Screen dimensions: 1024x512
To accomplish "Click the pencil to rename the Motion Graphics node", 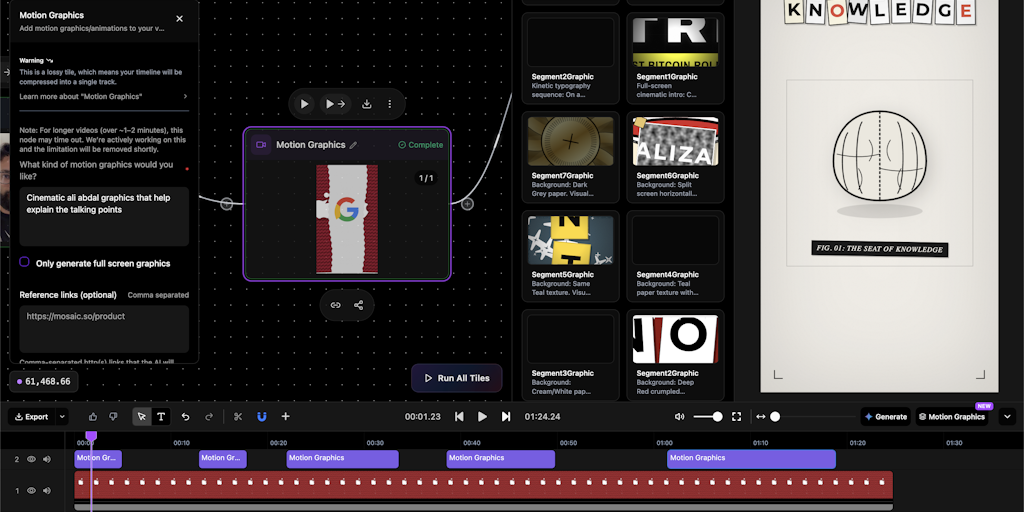I will pos(353,145).
